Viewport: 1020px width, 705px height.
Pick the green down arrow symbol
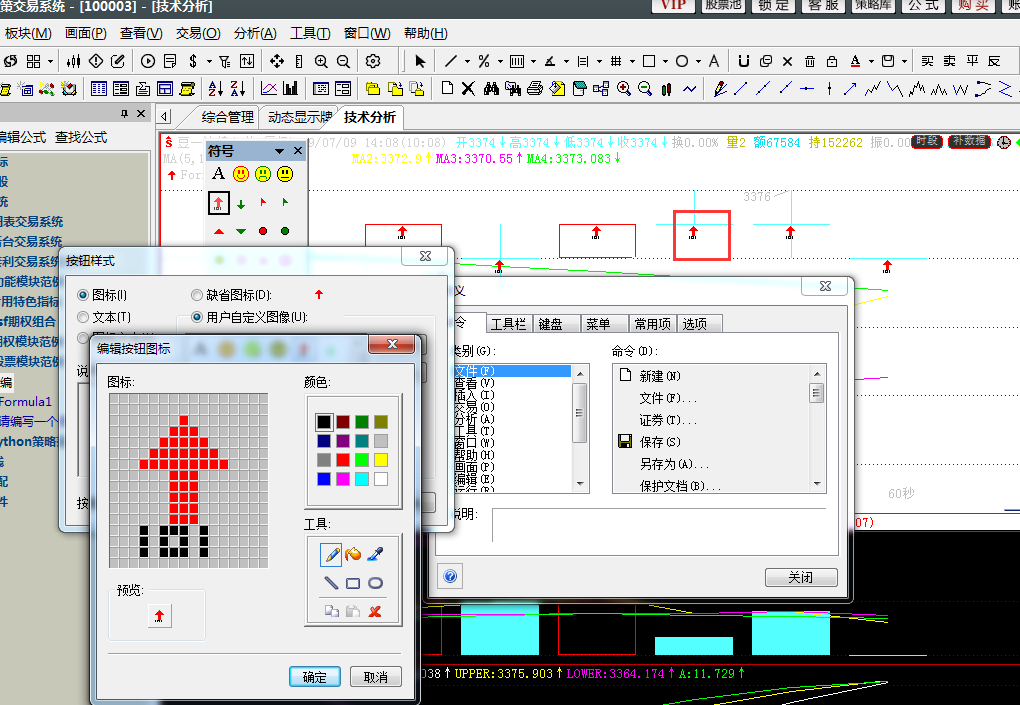241,204
